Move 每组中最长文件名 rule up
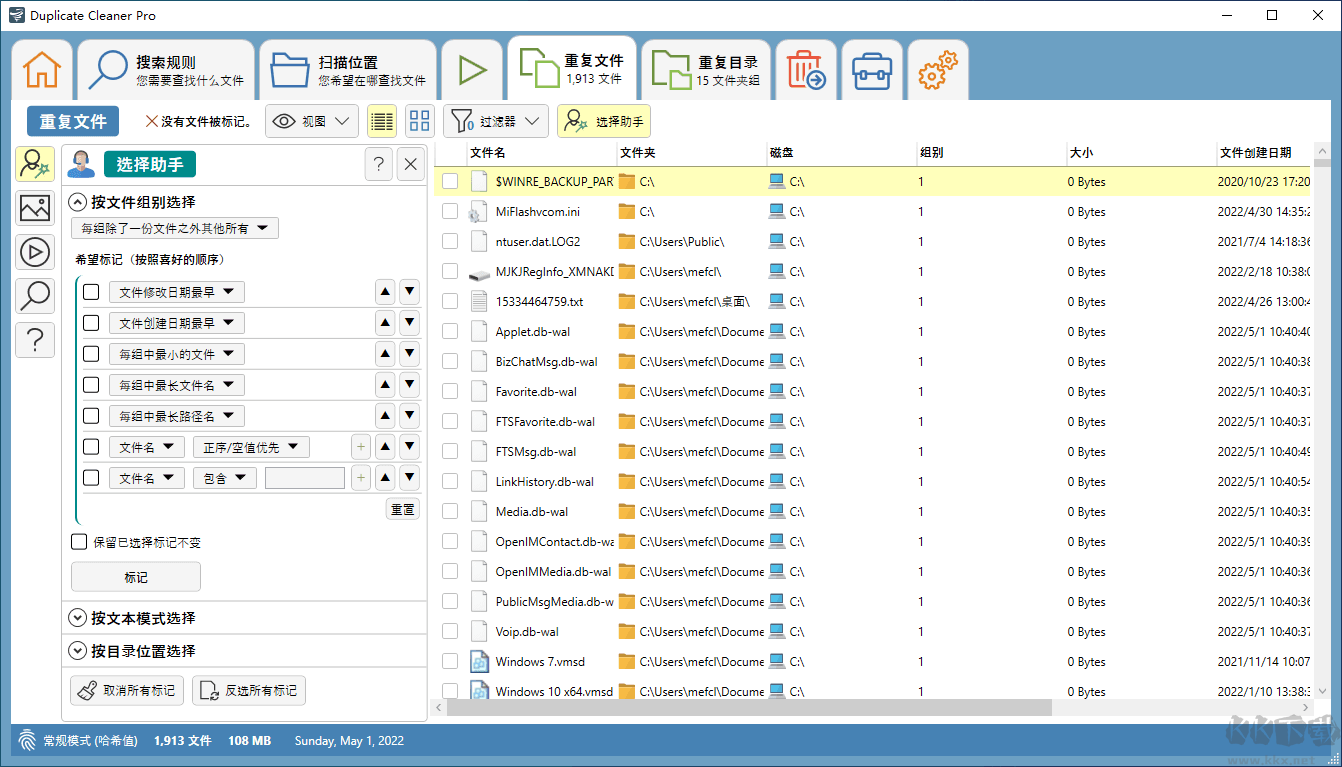 coord(384,385)
